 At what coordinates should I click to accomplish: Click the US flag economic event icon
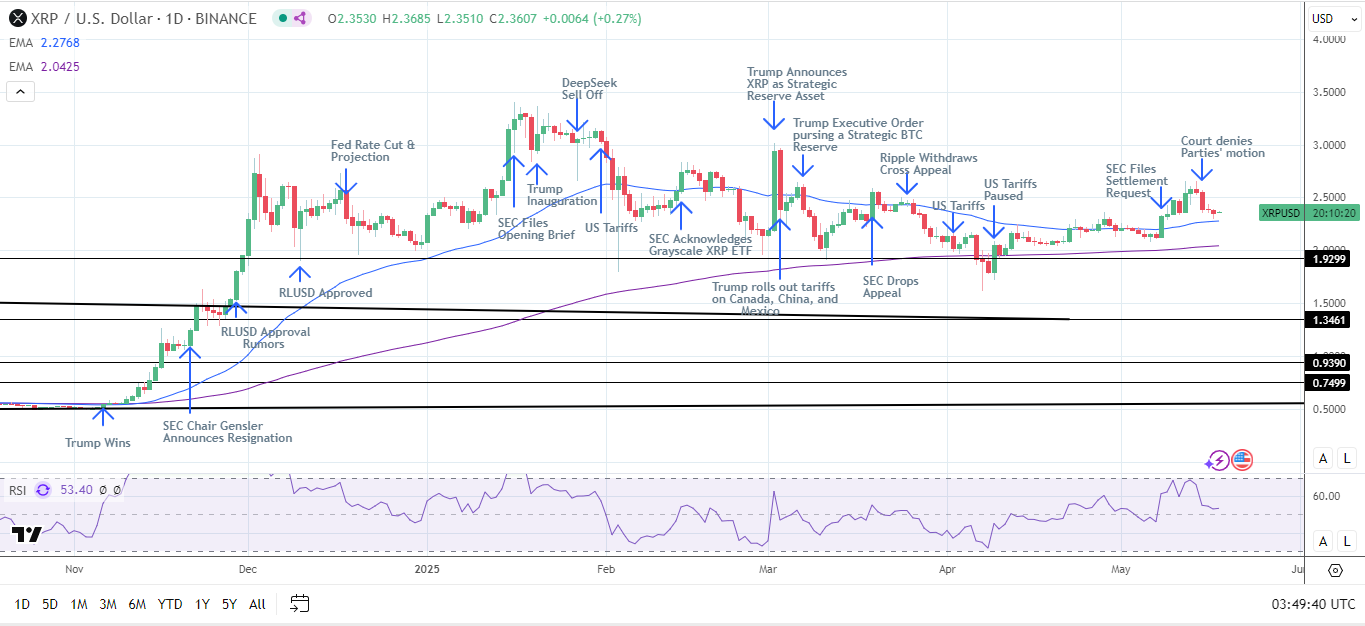pyautogui.click(x=1241, y=460)
